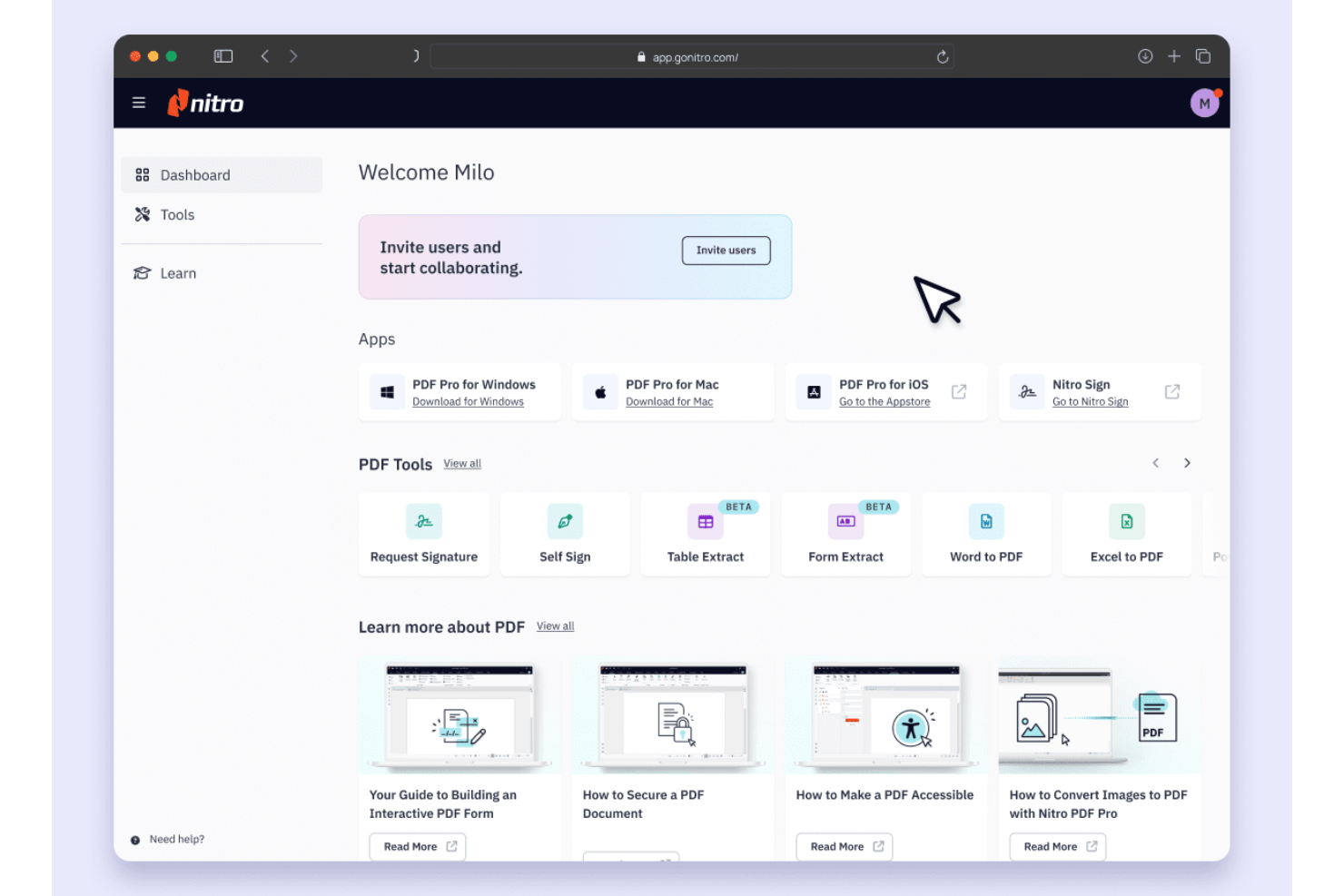Viewport: 1344px width, 896px height.
Task: Click the Form Extract tool icon
Action: [x=845, y=521]
